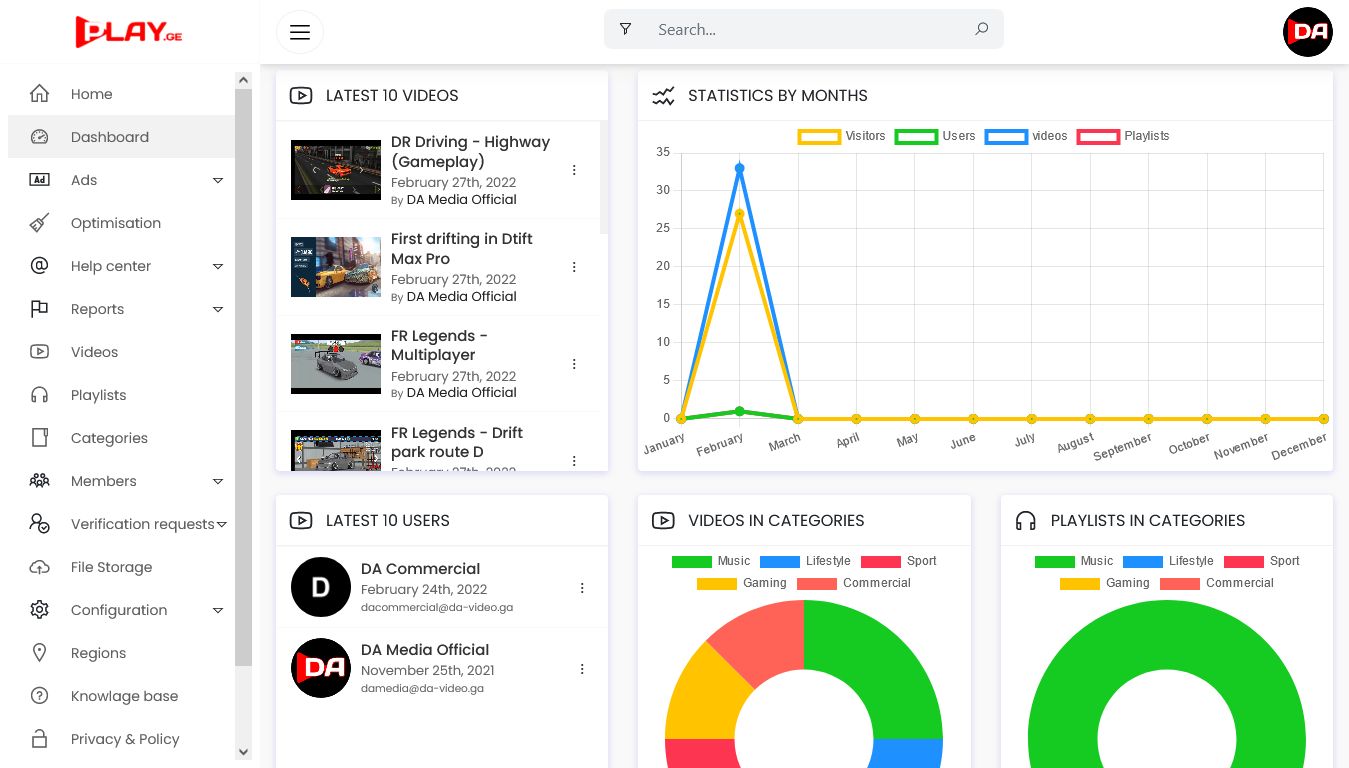Click the File Storage cloud icon

(x=40, y=567)
